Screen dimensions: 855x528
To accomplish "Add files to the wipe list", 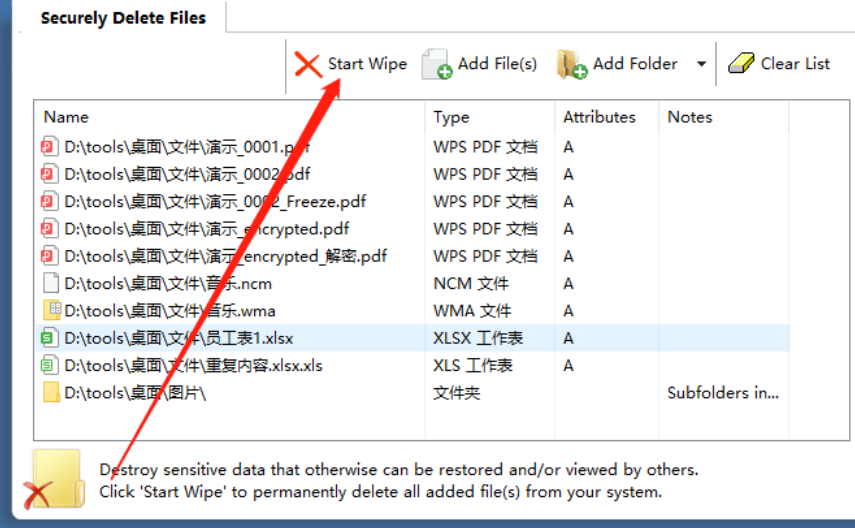I will [x=479, y=64].
